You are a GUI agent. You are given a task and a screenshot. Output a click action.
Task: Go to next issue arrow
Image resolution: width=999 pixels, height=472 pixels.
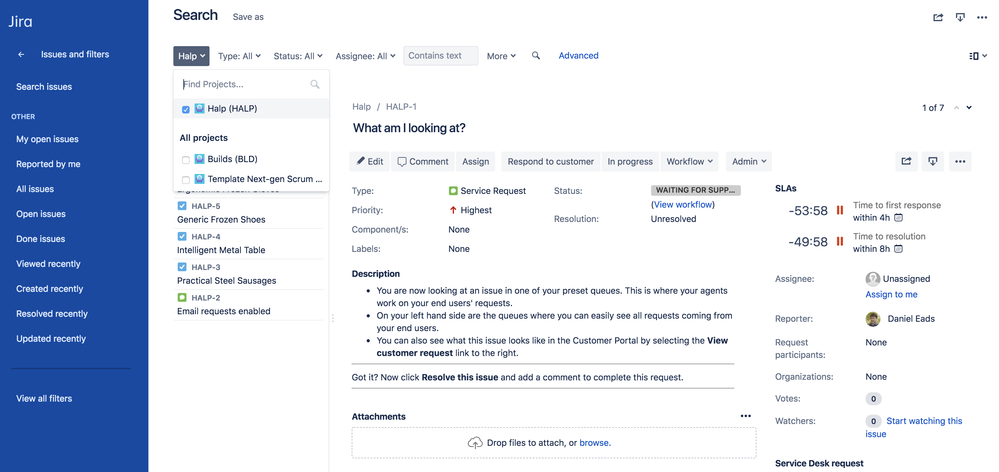pyautogui.click(x=969, y=108)
